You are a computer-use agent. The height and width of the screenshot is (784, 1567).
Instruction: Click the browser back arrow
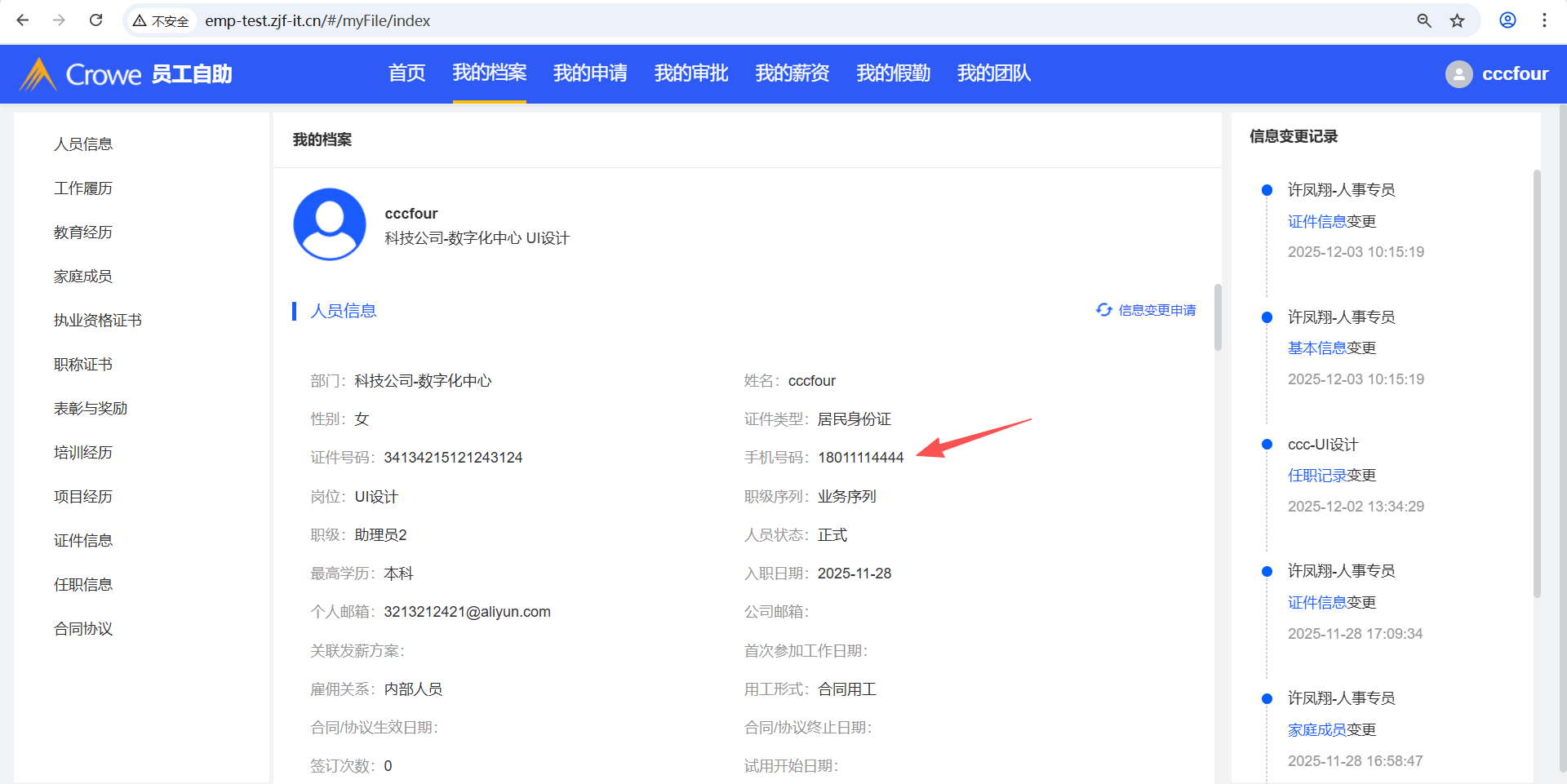click(x=23, y=20)
